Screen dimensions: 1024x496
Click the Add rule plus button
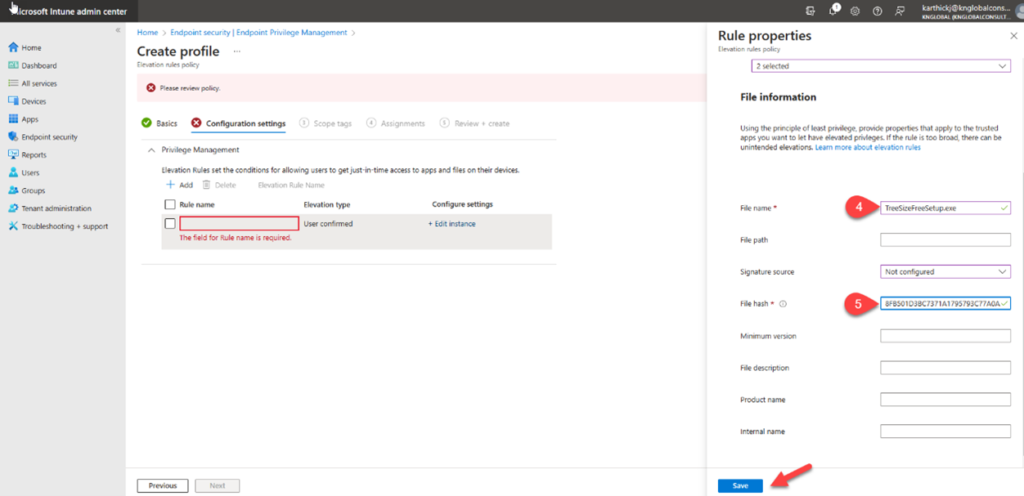click(180, 185)
